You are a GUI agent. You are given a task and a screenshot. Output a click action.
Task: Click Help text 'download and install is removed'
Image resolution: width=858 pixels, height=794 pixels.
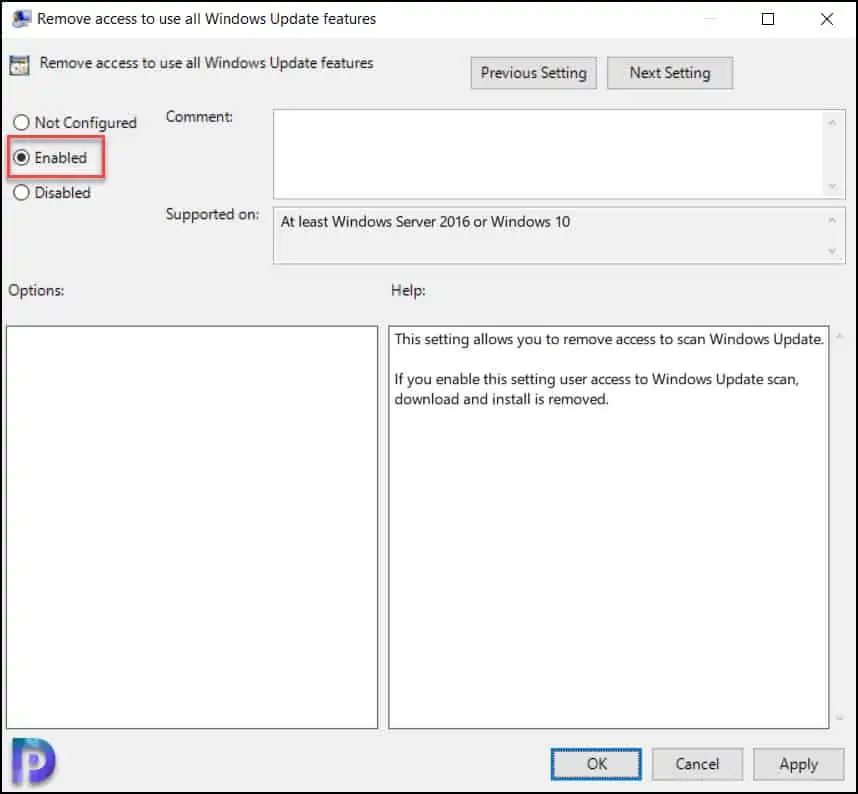[501, 399]
